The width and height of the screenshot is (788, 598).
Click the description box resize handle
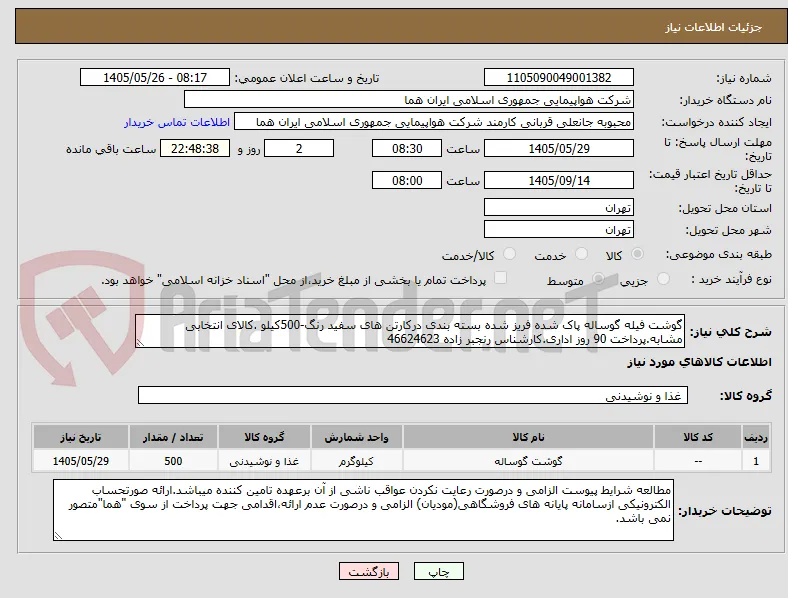140,343
